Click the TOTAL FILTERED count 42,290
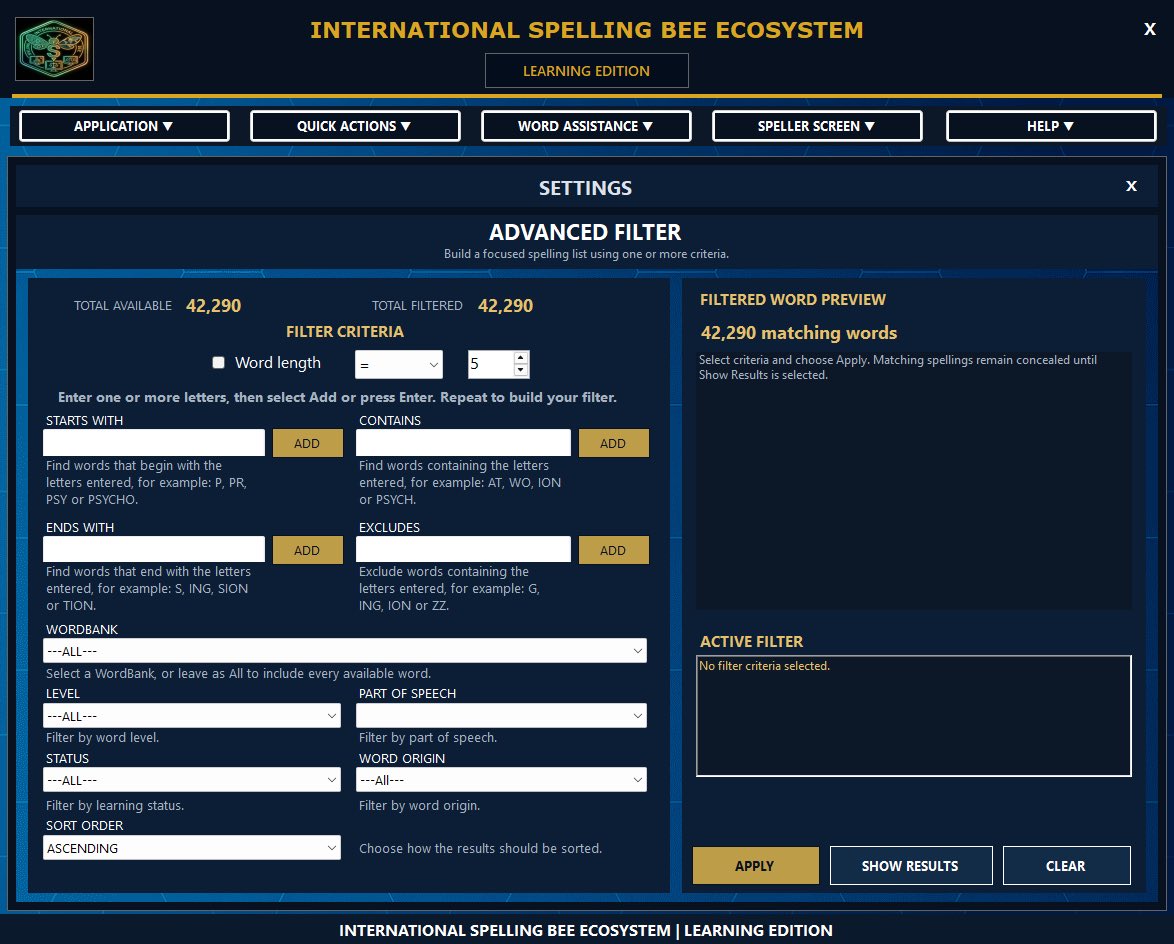The height and width of the screenshot is (944, 1174). coord(505,305)
